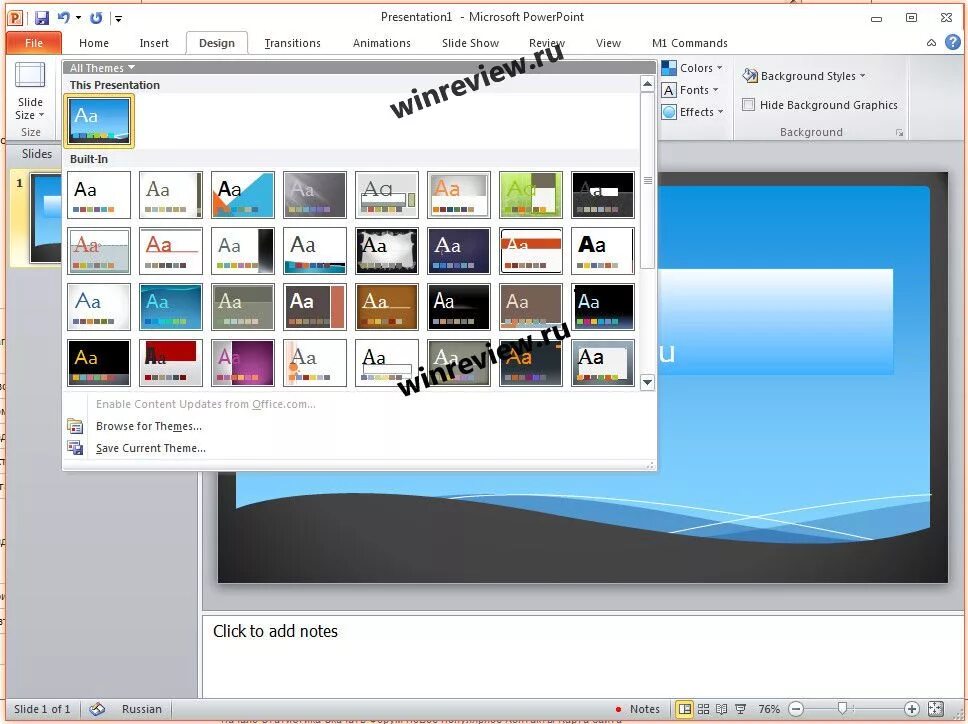The height and width of the screenshot is (724, 968).
Task: Apply the dark blue-purple theme in second row
Action: tap(459, 251)
